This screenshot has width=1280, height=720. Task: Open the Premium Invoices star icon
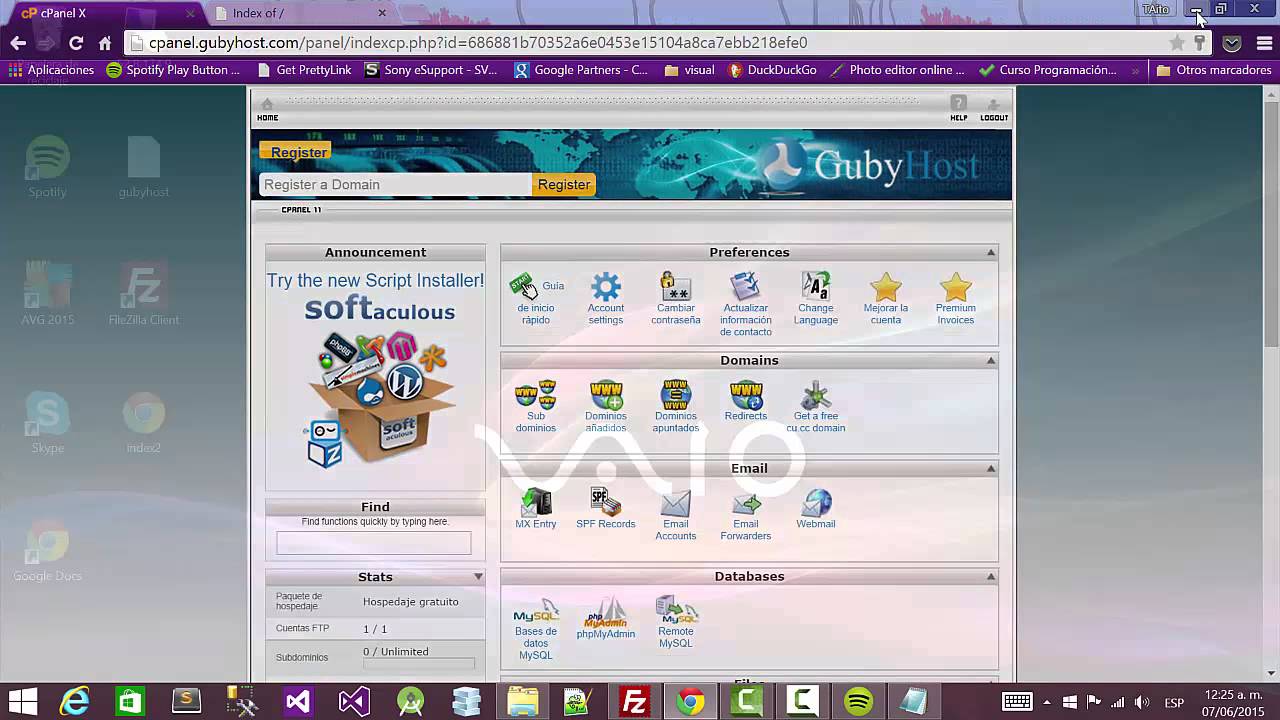(x=956, y=287)
